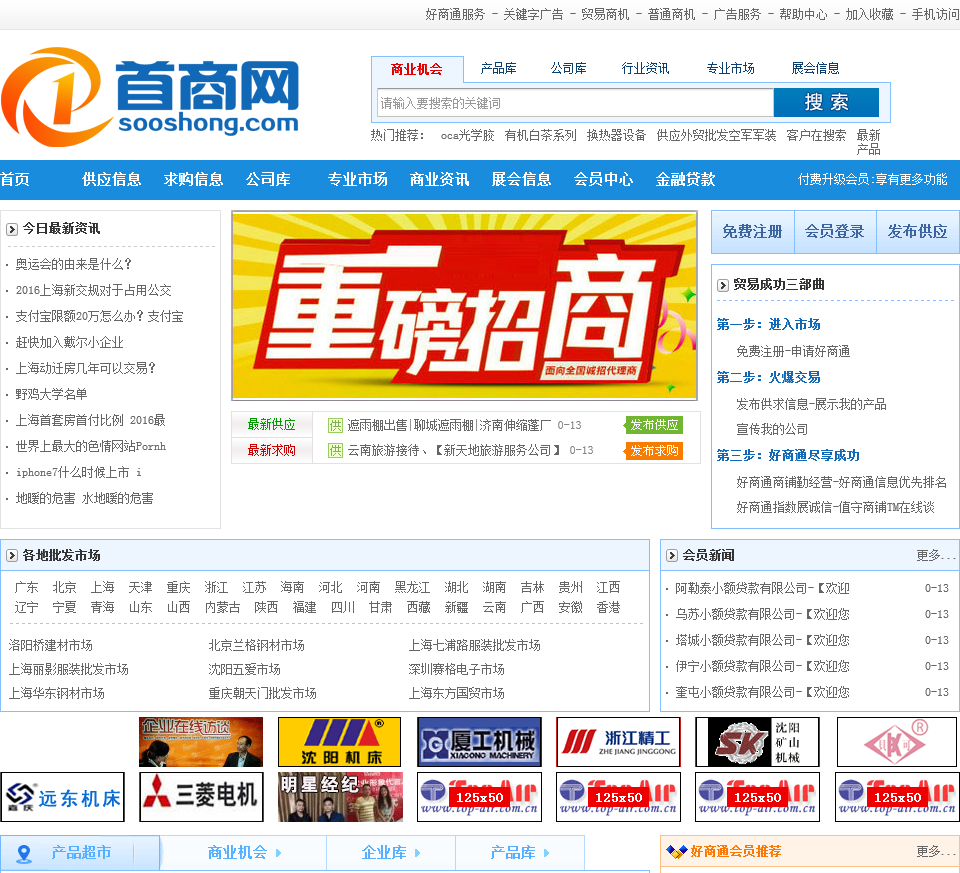Open the 沈阳机床 logo ad
This screenshot has width=960, height=873.
(x=339, y=742)
